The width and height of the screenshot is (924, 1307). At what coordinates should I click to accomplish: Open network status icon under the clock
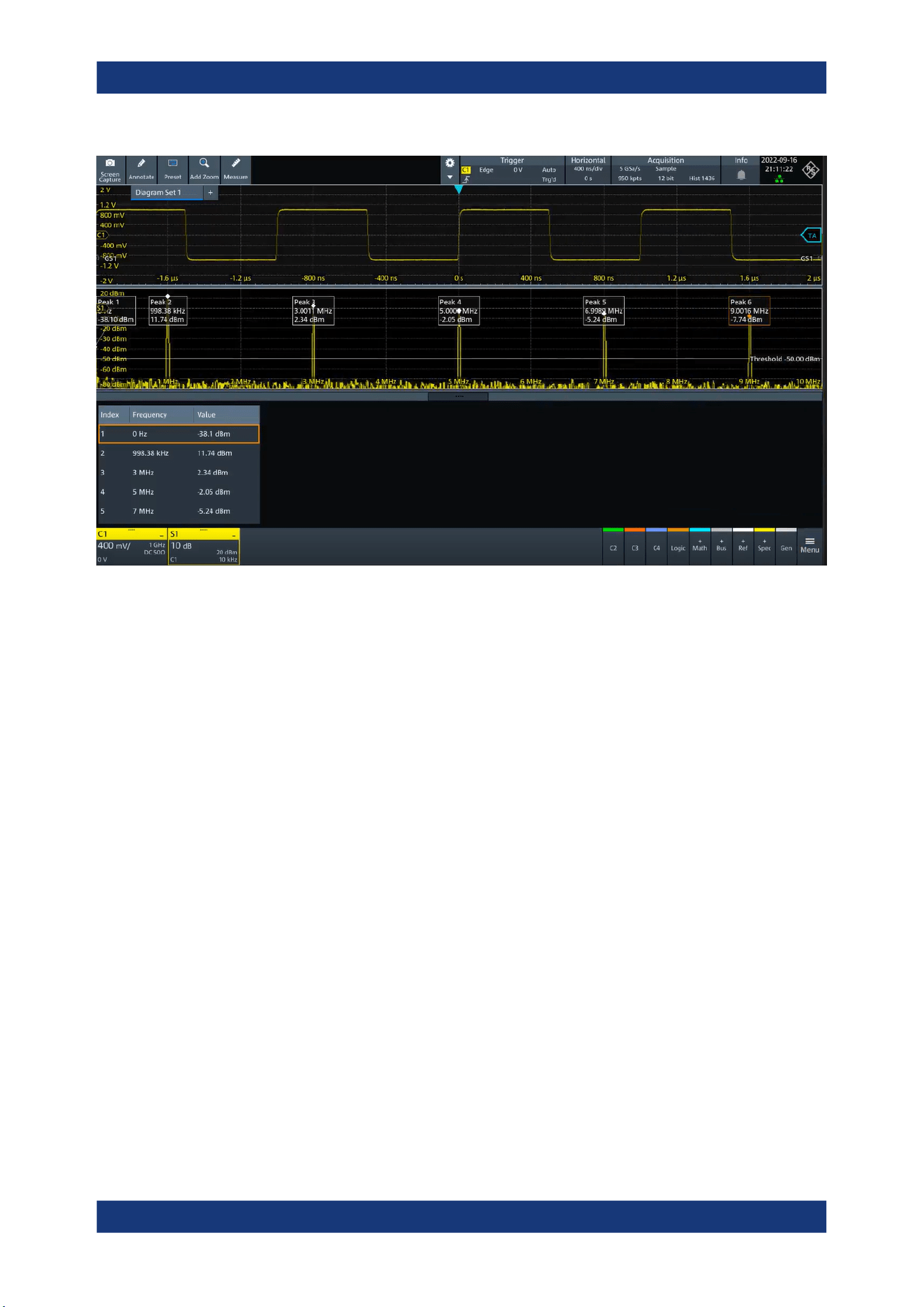tap(779, 179)
